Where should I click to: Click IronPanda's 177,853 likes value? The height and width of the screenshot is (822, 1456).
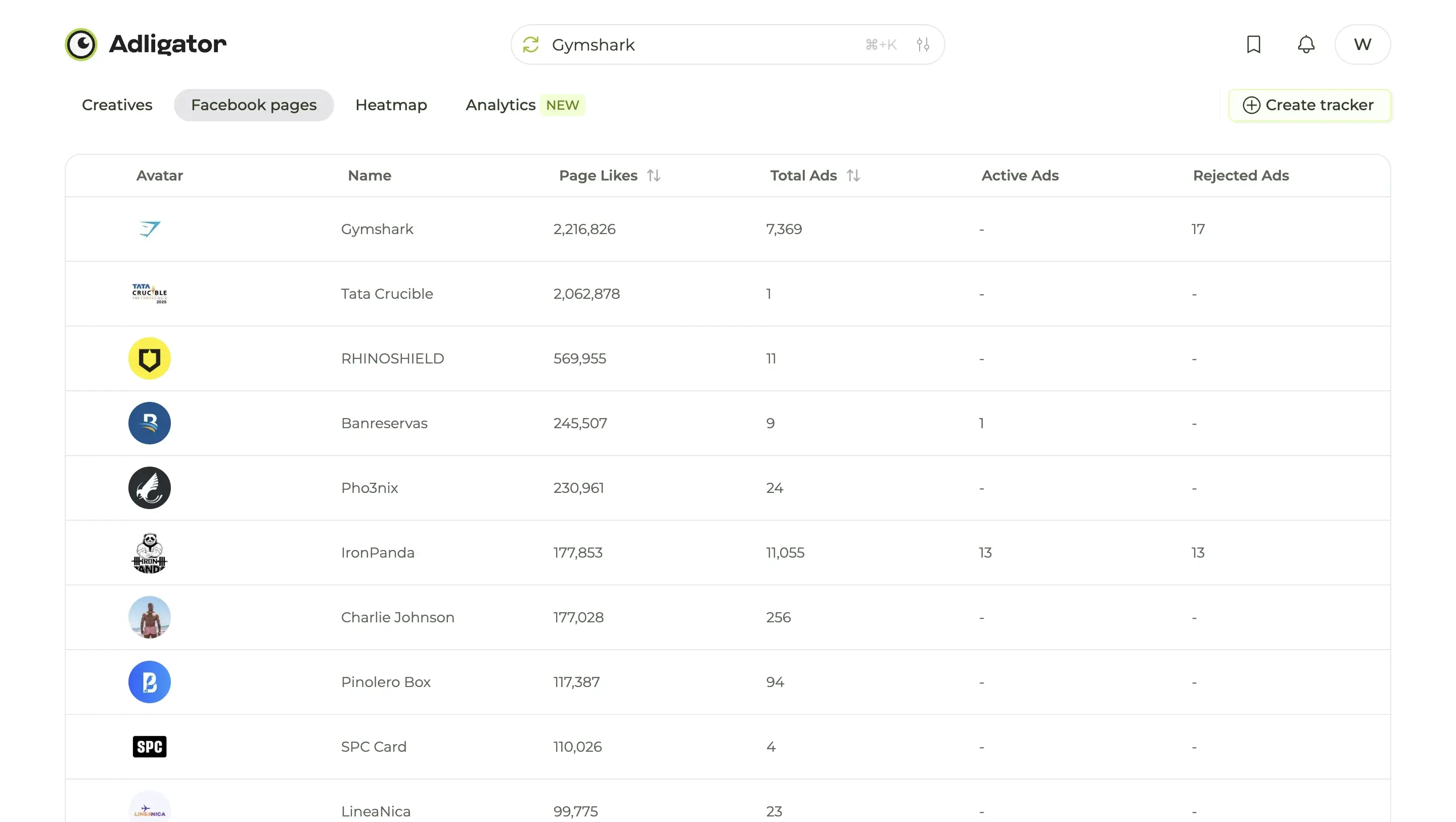click(x=578, y=553)
